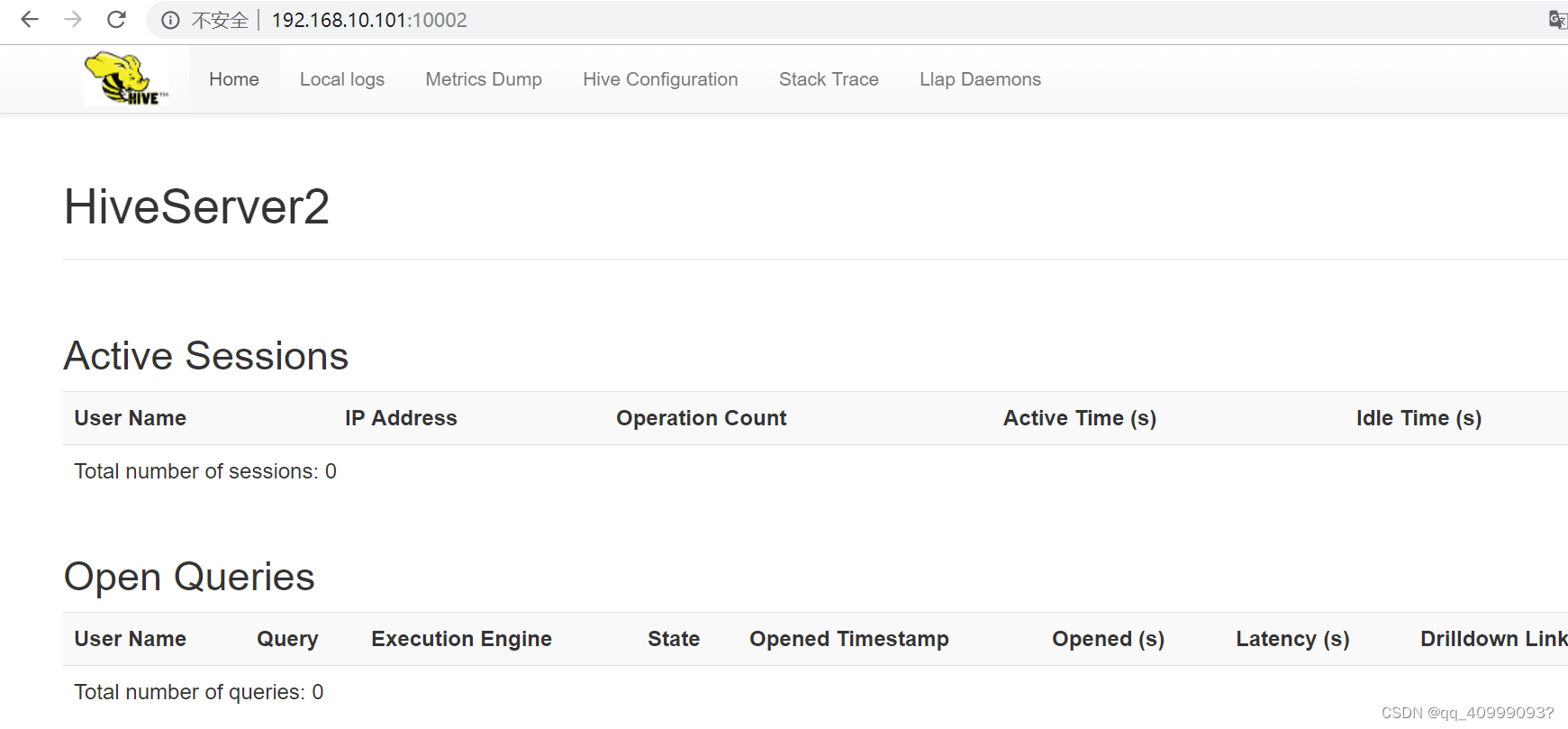Click the Active Sessions heading
The image size is (1568, 729).
tap(206, 356)
